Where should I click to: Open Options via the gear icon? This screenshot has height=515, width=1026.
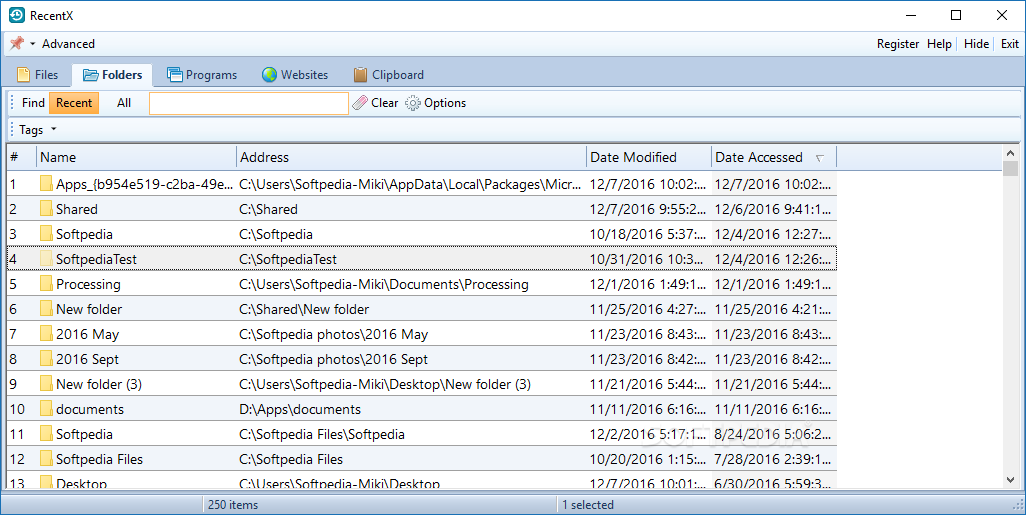point(412,103)
